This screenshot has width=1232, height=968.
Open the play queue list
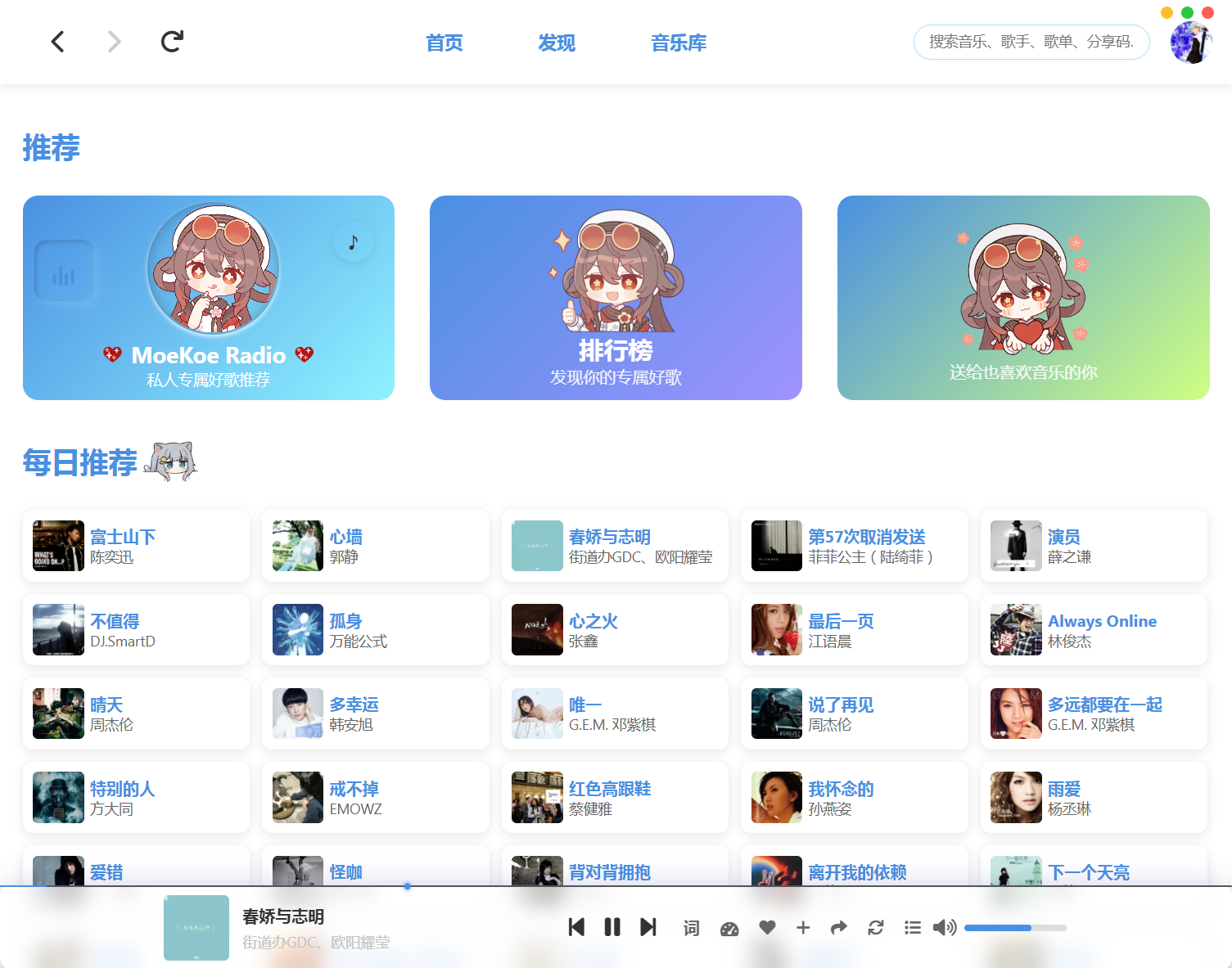912,927
